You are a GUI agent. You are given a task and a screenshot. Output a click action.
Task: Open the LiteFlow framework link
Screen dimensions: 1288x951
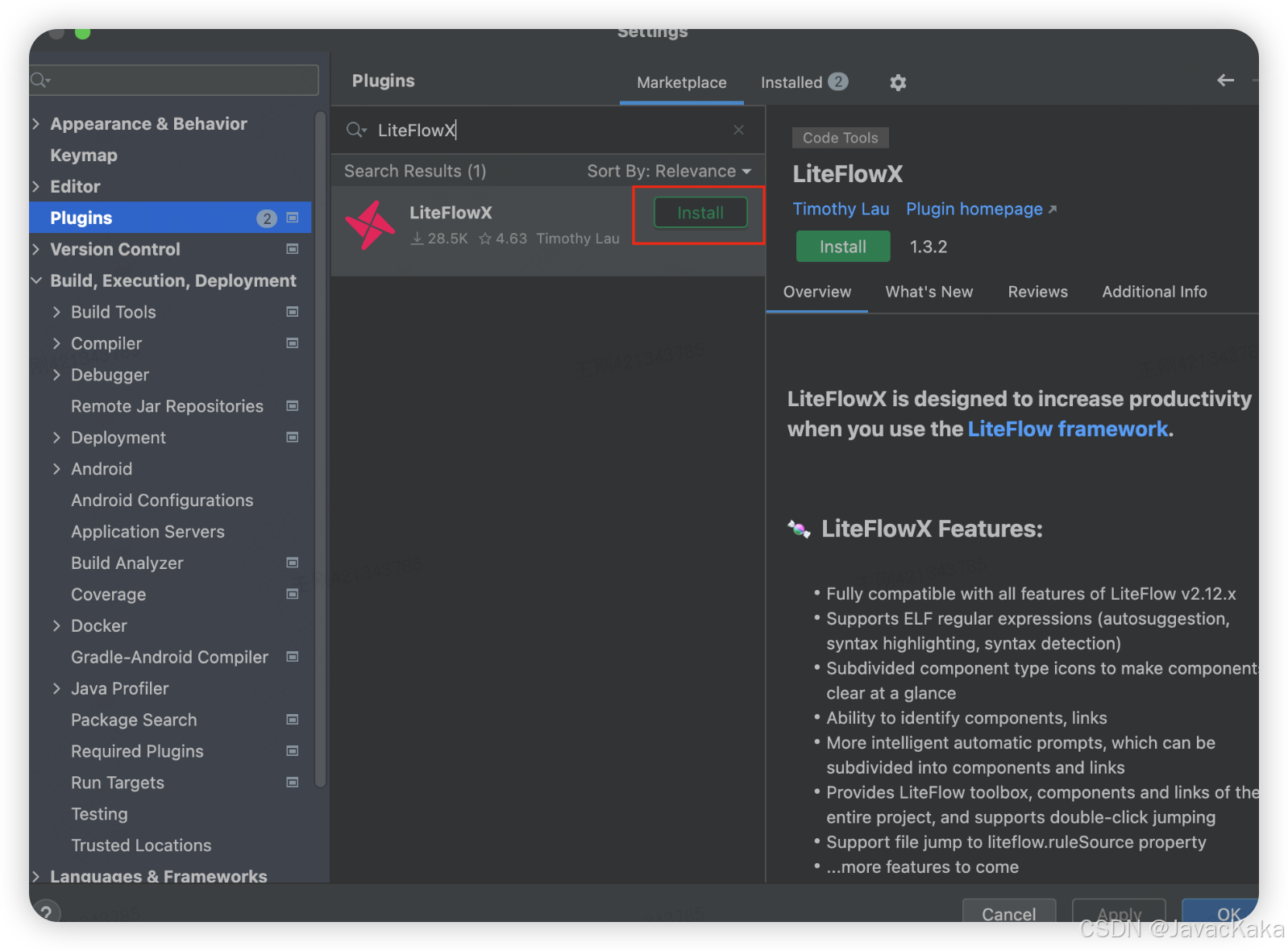(1067, 429)
